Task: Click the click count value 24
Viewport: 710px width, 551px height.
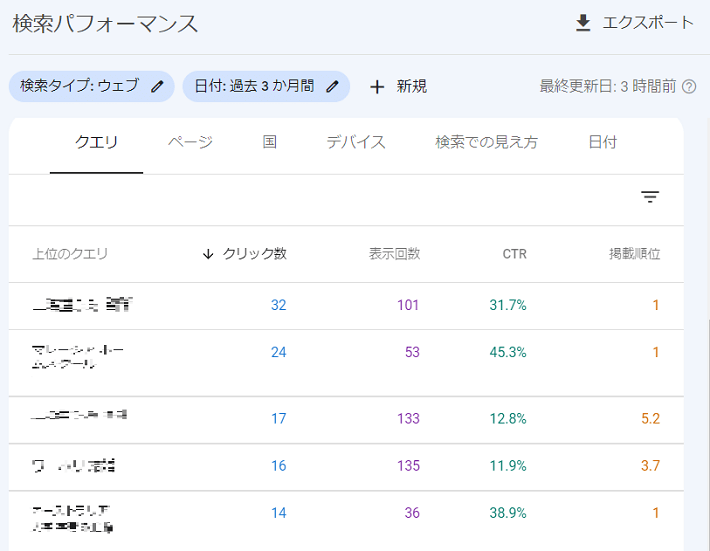Action: click(278, 352)
